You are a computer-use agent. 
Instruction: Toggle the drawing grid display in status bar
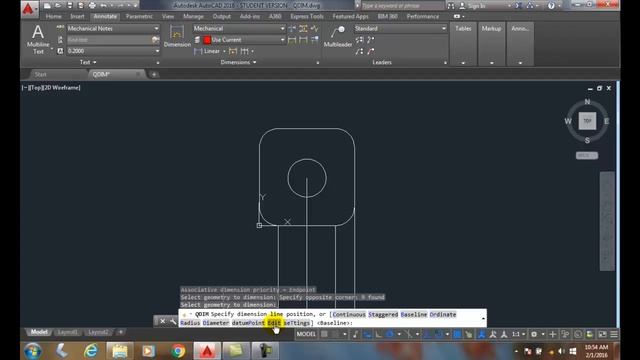pos(324,334)
